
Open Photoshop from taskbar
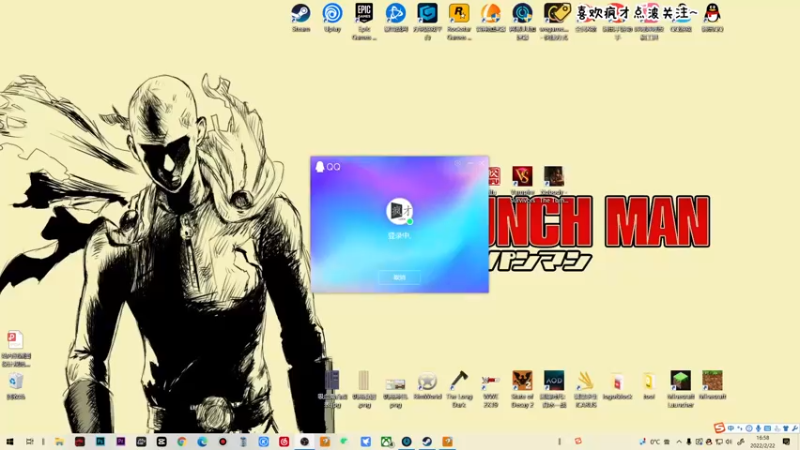tap(100, 442)
